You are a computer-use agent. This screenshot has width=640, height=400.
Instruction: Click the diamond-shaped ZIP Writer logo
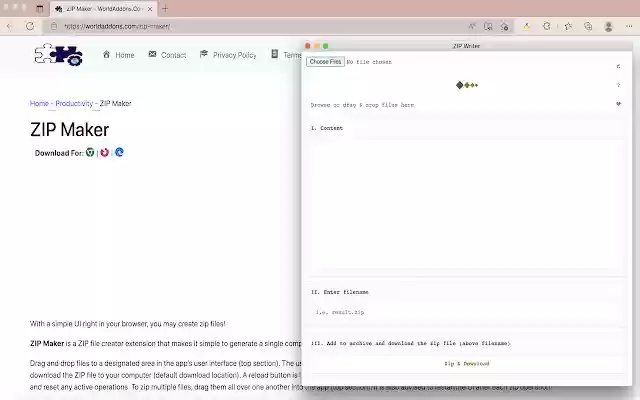[467, 85]
